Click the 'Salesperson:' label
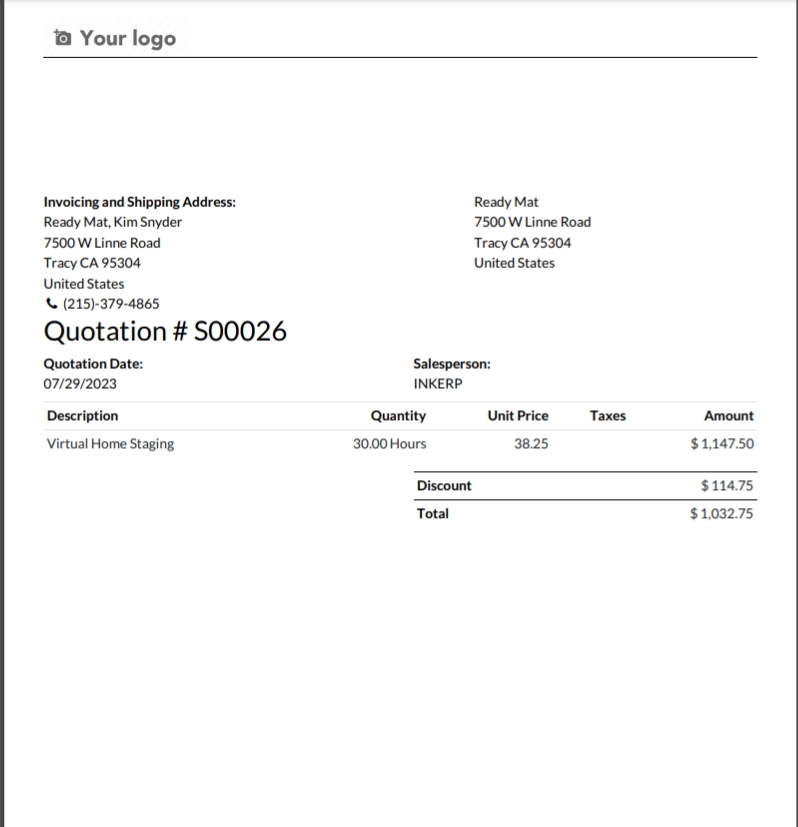 452,363
